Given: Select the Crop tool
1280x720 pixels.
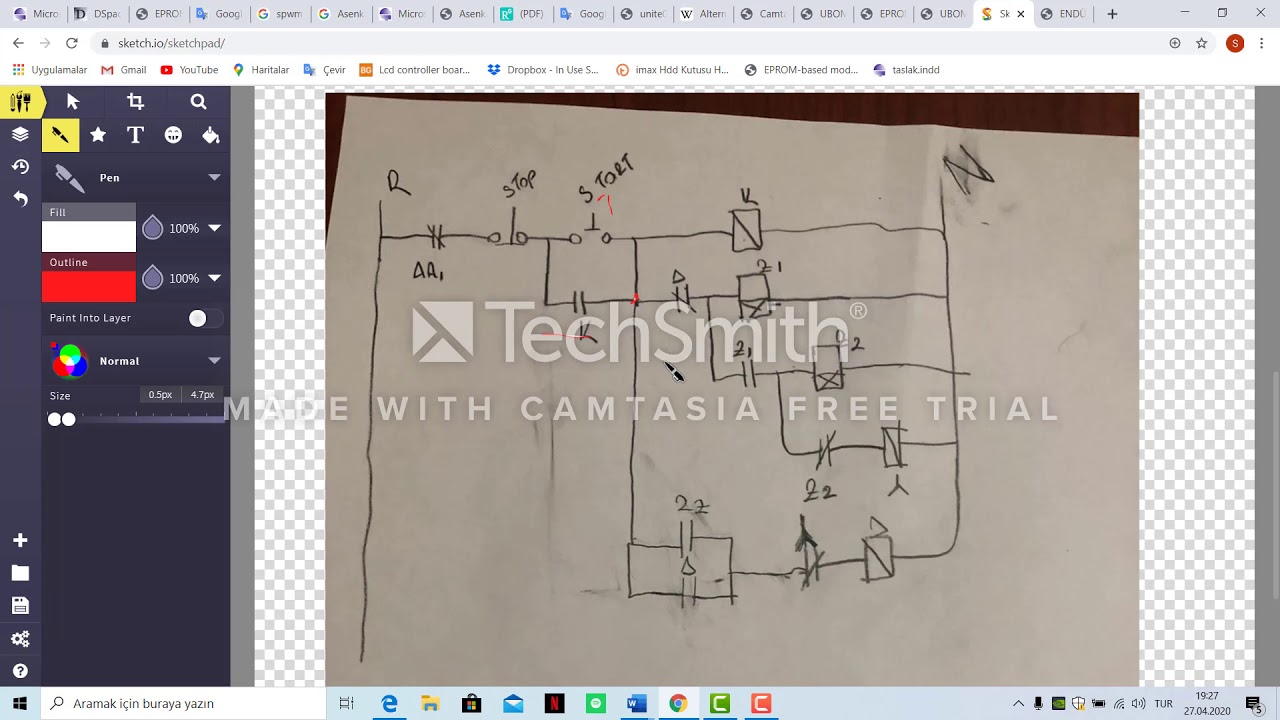Looking at the screenshot, I should tap(135, 102).
